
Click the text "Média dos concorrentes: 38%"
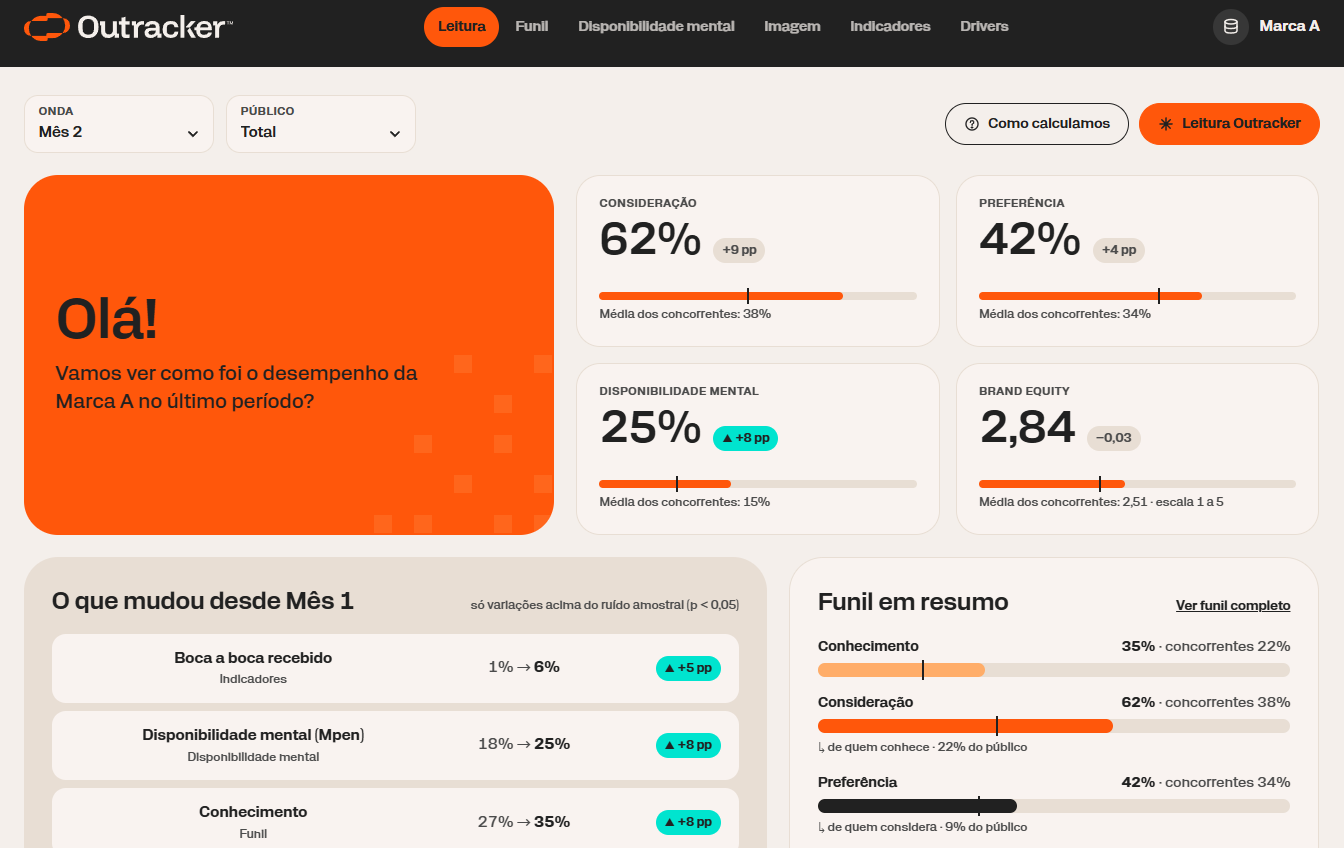pos(685,314)
